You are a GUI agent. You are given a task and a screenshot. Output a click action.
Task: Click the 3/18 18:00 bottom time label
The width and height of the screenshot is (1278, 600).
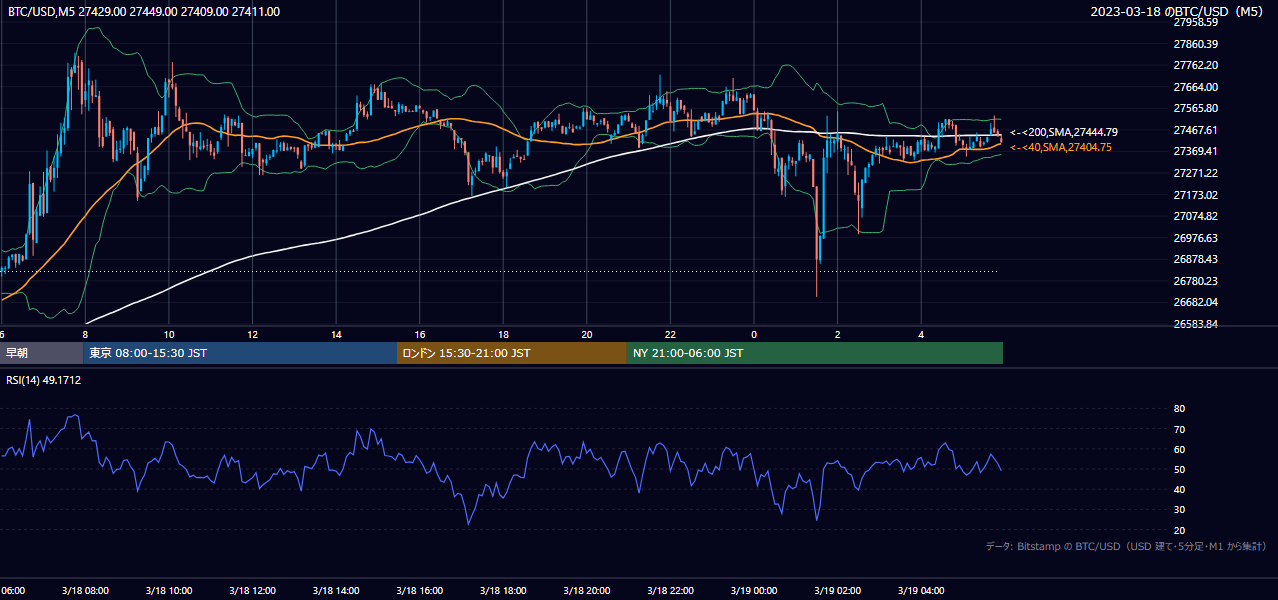(503, 591)
